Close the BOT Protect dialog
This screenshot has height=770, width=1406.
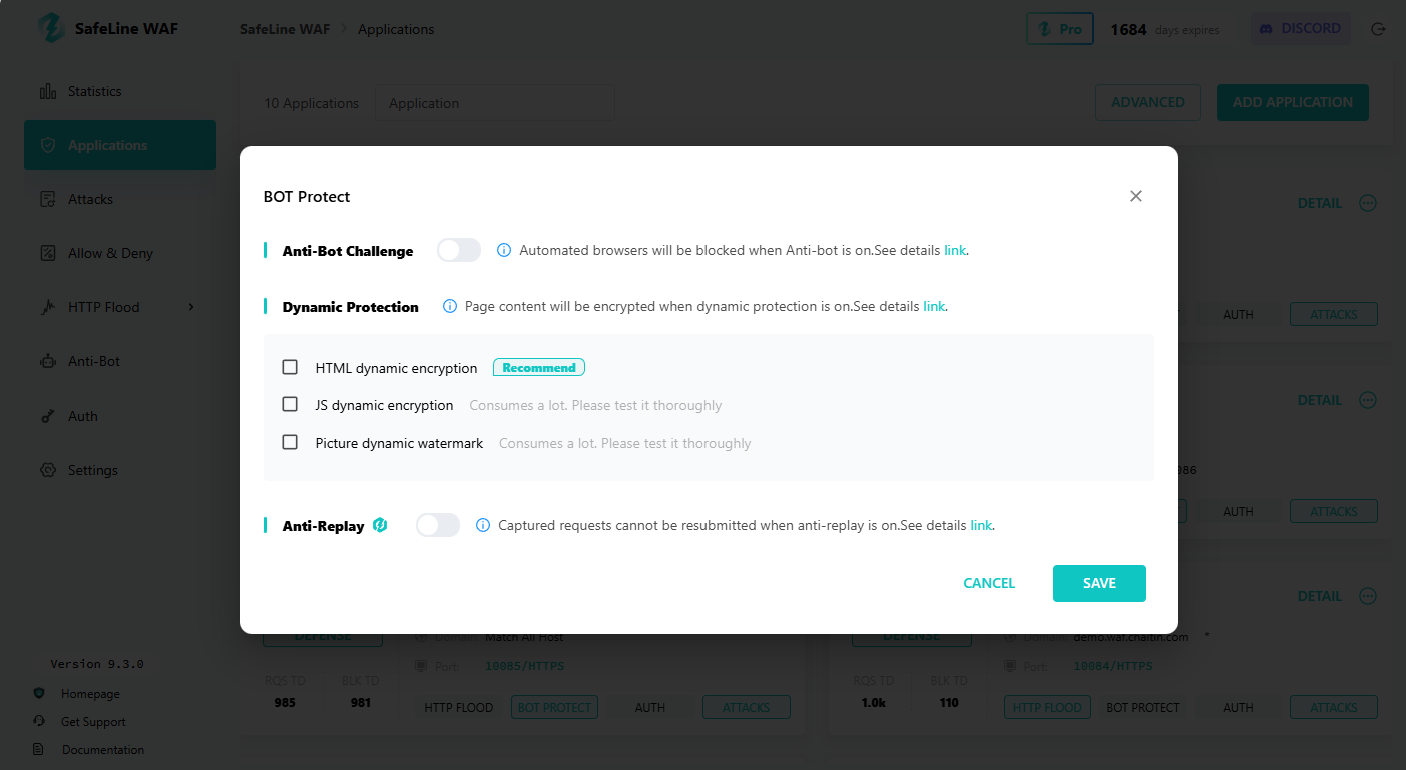point(1136,196)
